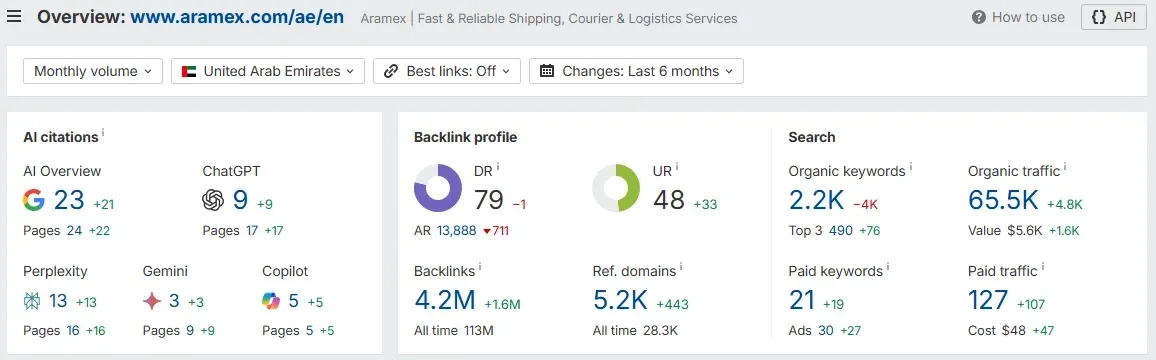Image resolution: width=1156 pixels, height=360 pixels.
Task: Click info icon next to AI citations
Action: pos(103,134)
